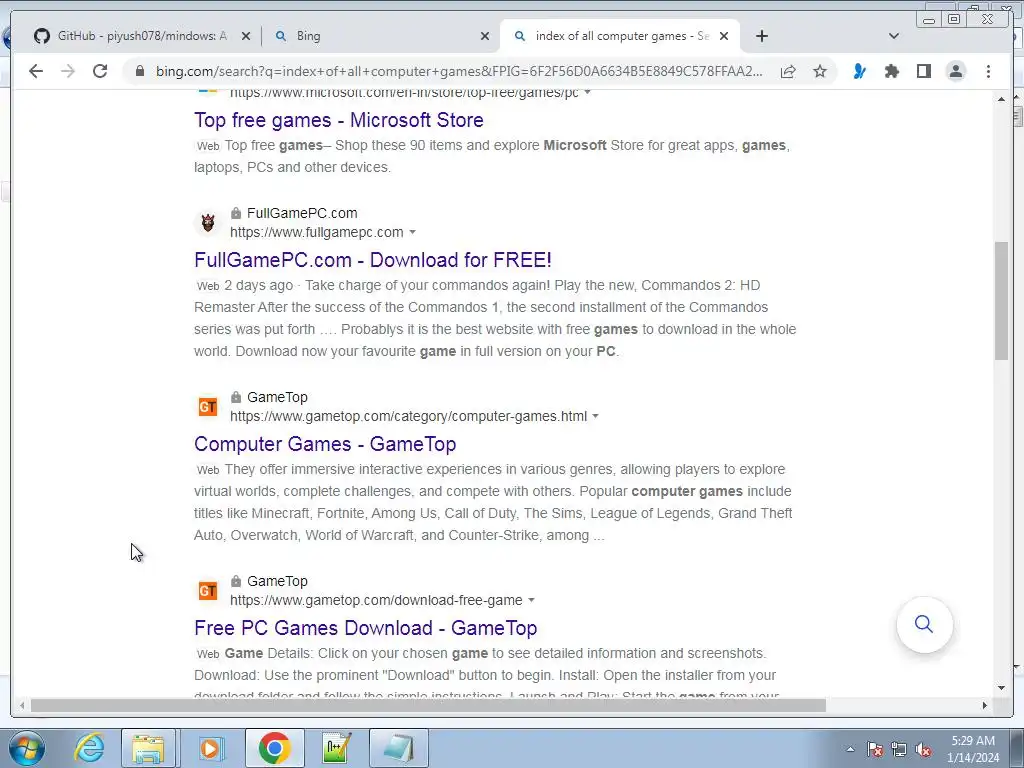
Task: Open Chrome's three-dot menu
Action: tap(988, 71)
